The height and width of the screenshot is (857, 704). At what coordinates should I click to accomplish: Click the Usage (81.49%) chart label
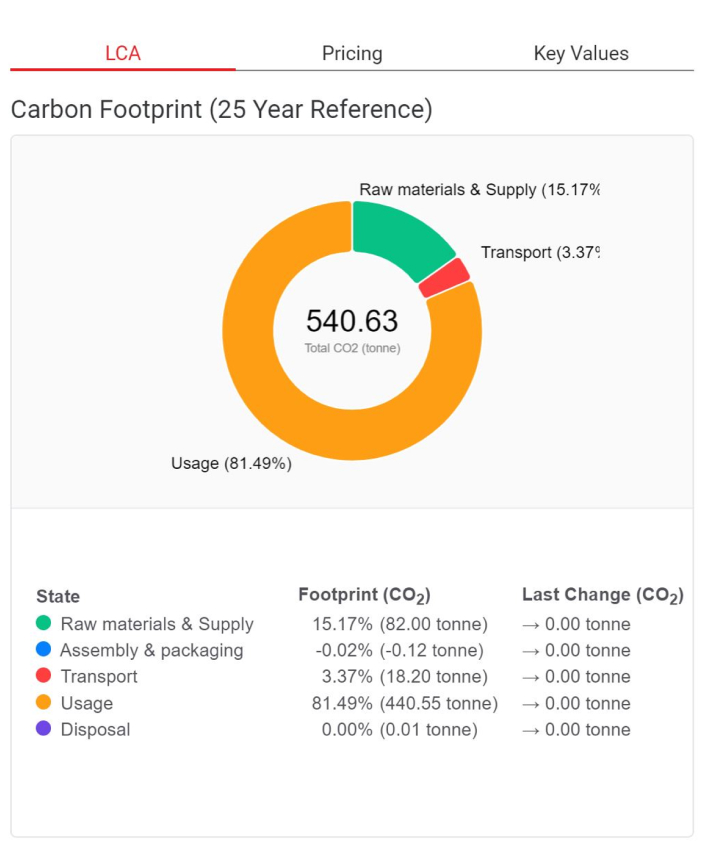[231, 463]
